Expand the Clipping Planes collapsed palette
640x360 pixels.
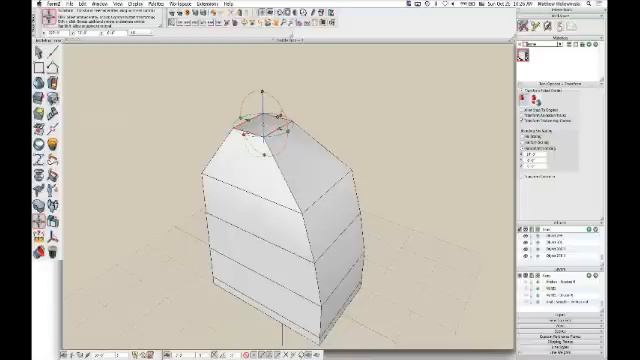click(x=560, y=342)
